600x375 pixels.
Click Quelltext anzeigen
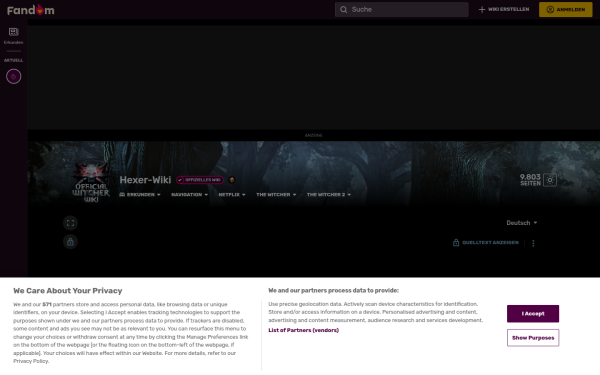pos(486,243)
